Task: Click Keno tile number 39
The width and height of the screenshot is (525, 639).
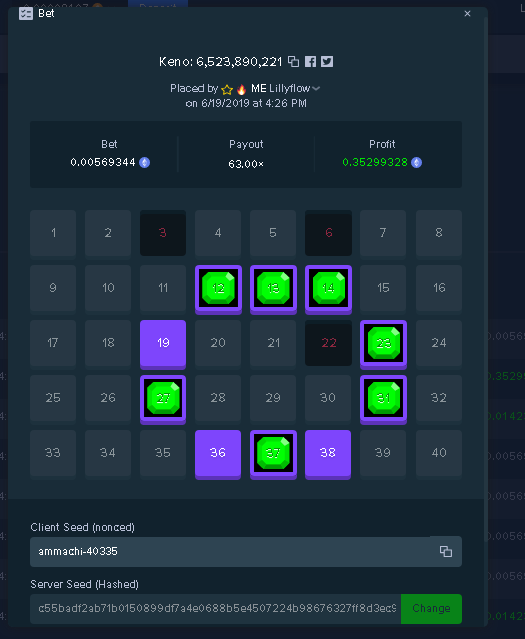Action: 383,453
